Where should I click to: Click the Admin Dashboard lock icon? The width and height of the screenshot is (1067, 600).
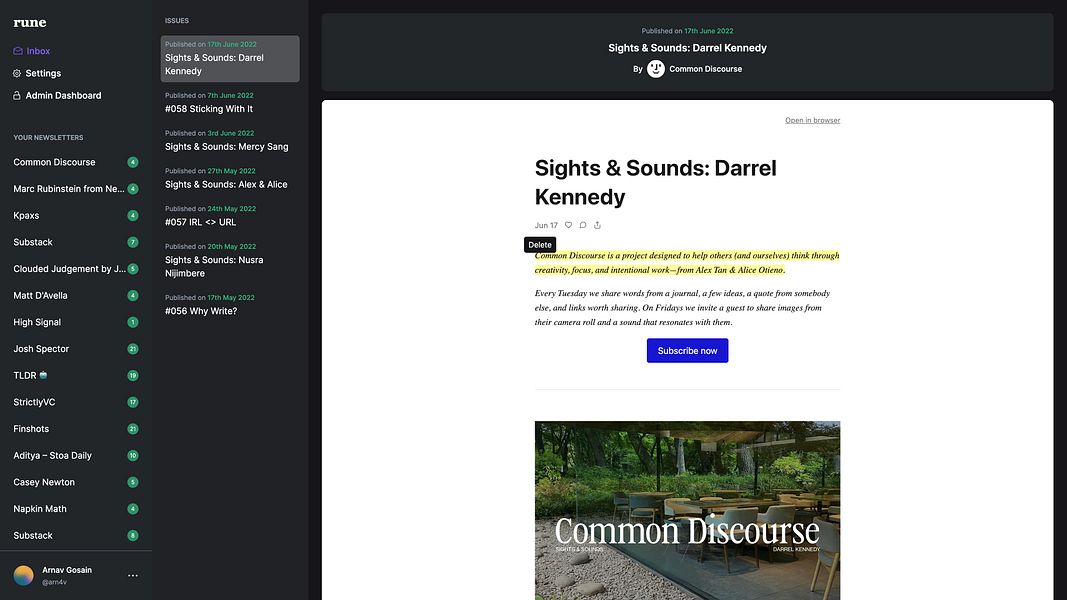coord(17,96)
